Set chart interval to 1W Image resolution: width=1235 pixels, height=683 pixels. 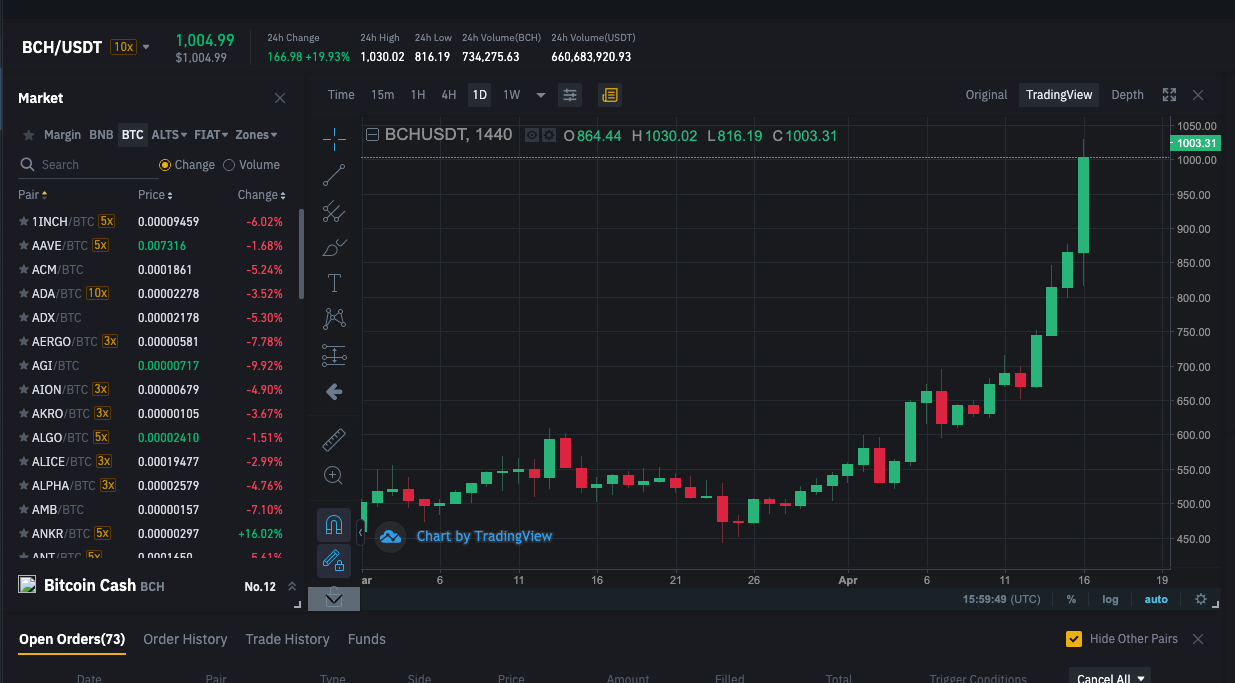point(511,95)
